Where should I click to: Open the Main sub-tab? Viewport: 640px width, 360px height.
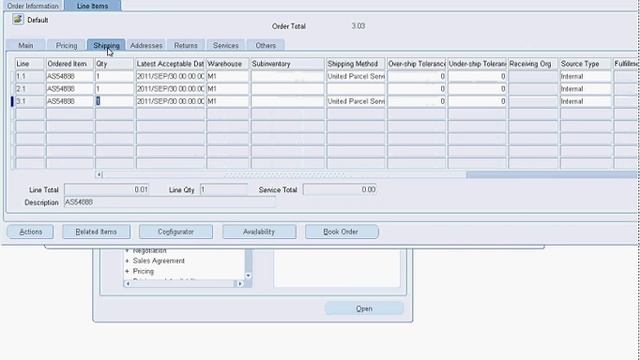(x=26, y=45)
